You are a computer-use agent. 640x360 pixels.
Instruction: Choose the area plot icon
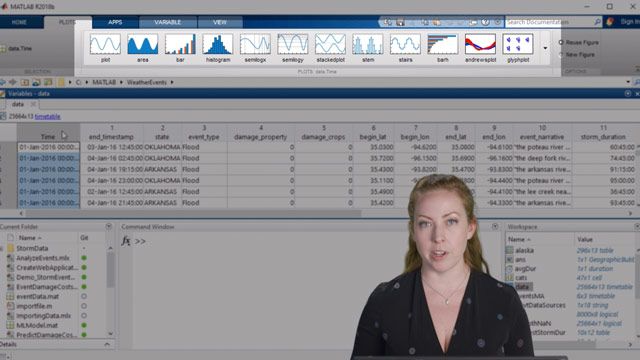pos(142,47)
